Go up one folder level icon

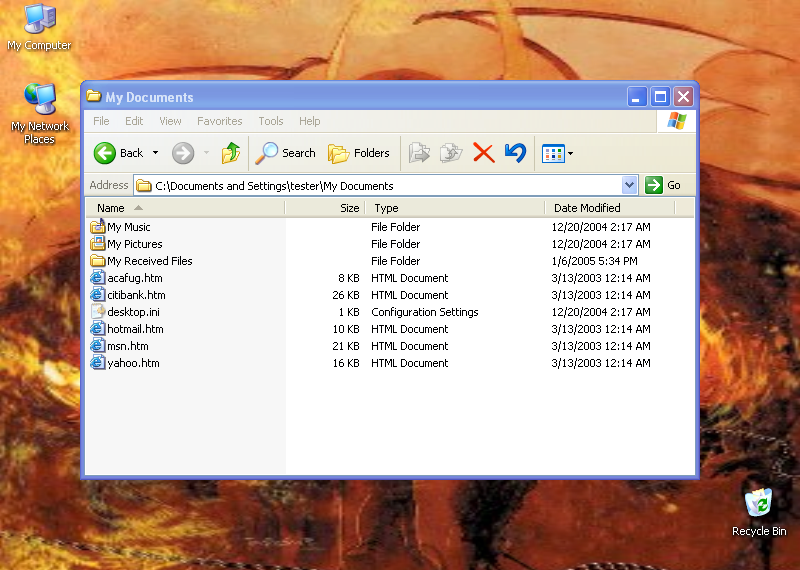[x=231, y=153]
